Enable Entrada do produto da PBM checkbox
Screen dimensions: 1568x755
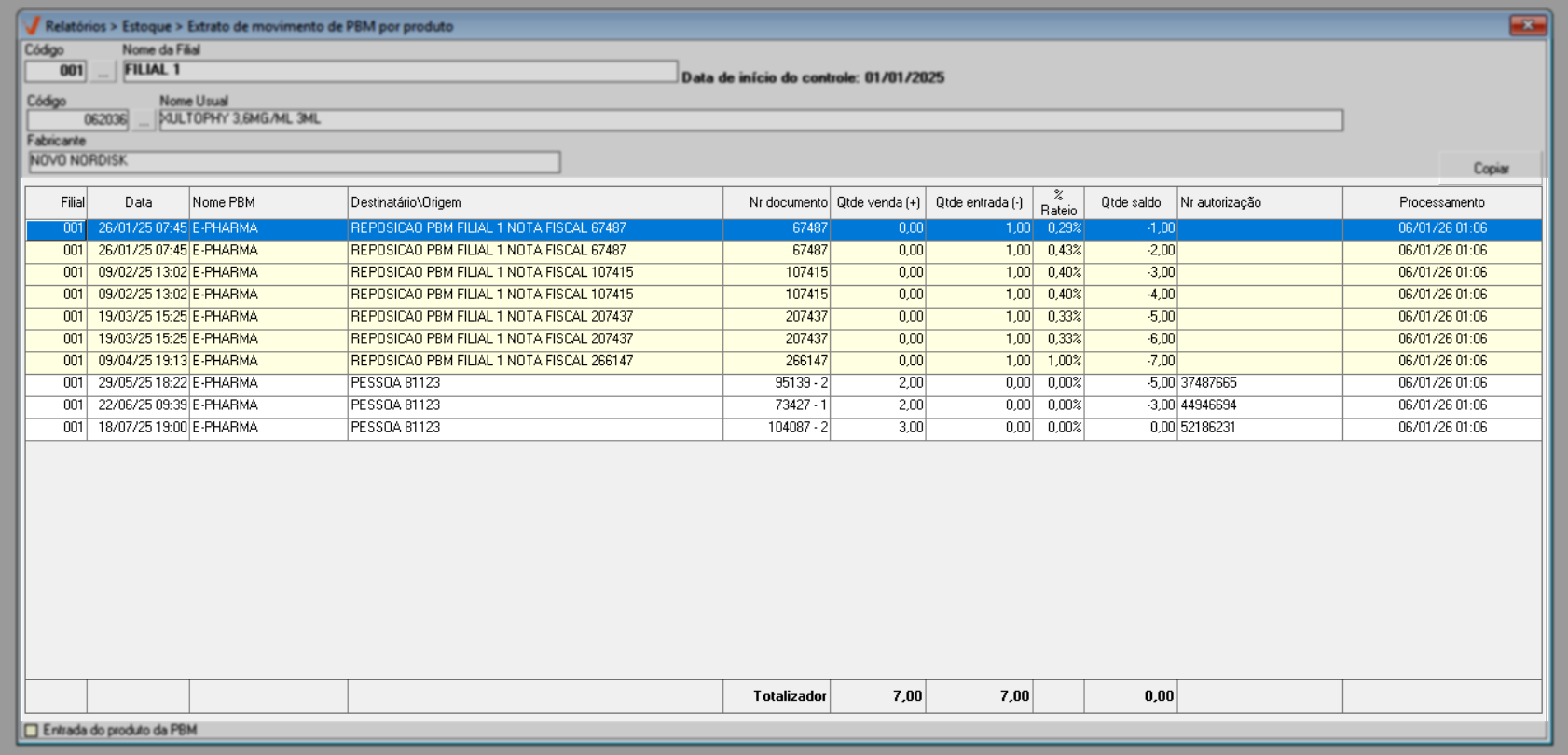[32, 731]
